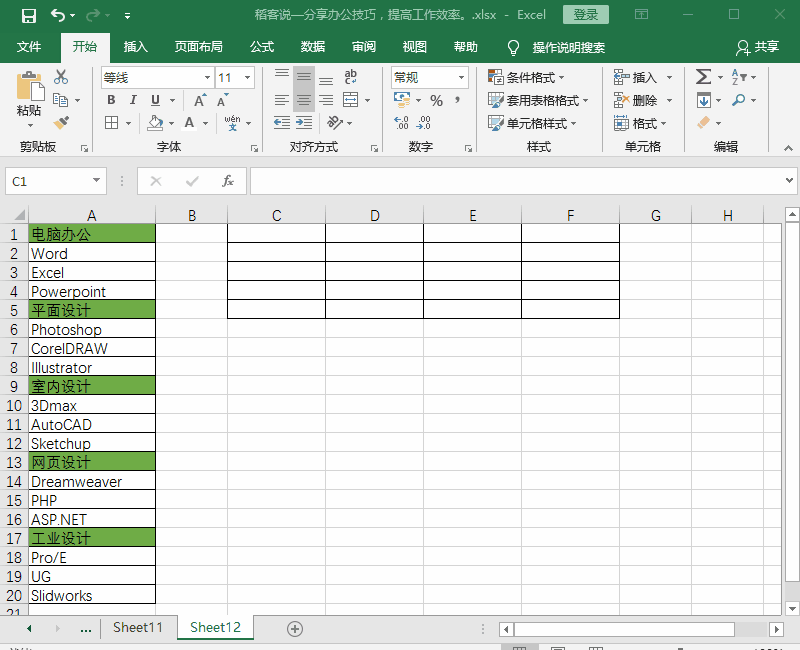
Task: Click the Sort and Filter icon
Action: point(739,77)
